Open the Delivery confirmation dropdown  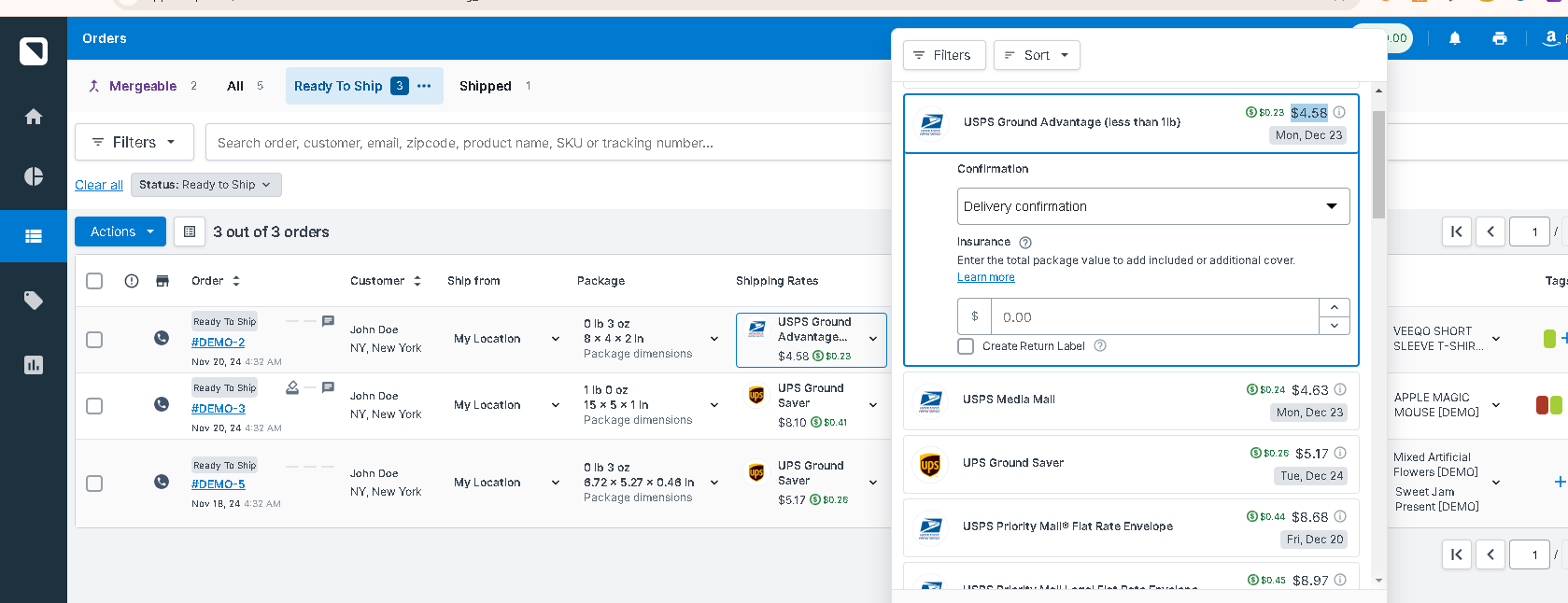pos(1153,206)
